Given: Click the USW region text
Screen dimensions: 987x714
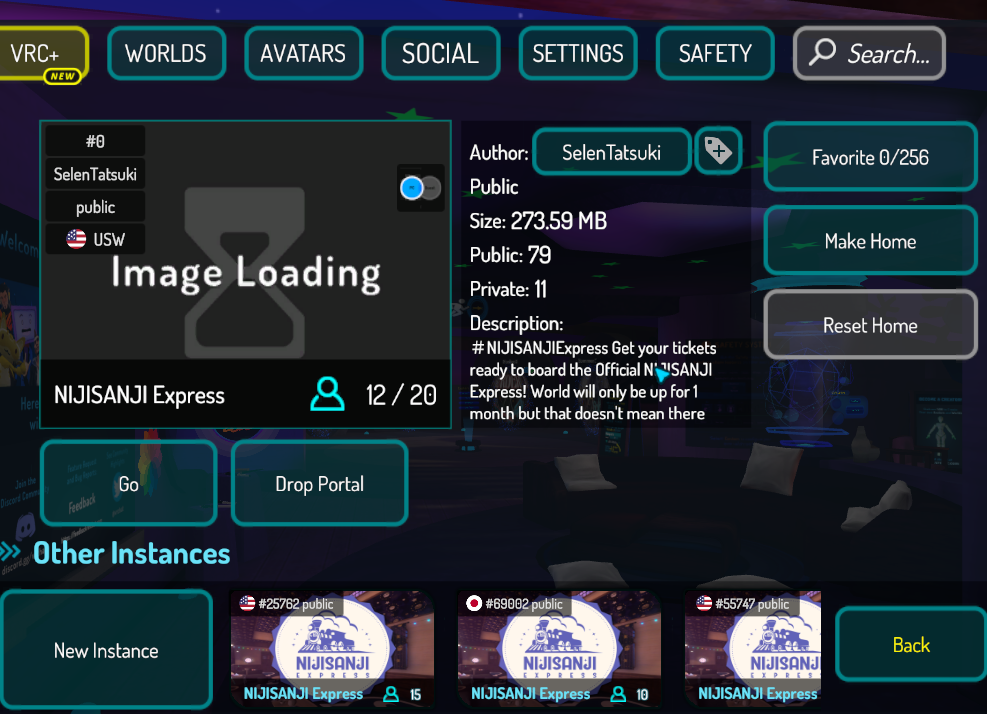Looking at the screenshot, I should coord(109,239).
